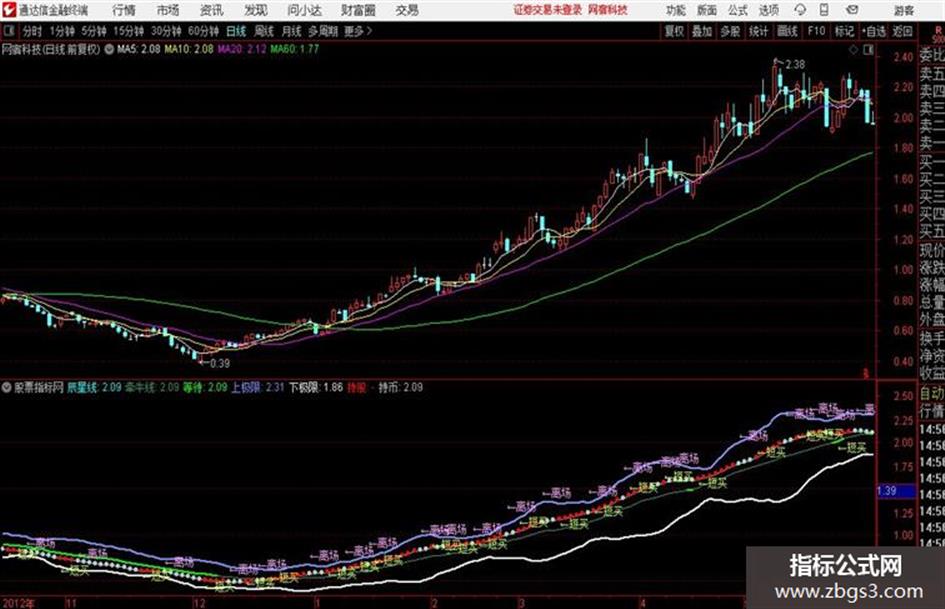Click the diamond icon above price axis
945x609 pixels.
coord(853,50)
